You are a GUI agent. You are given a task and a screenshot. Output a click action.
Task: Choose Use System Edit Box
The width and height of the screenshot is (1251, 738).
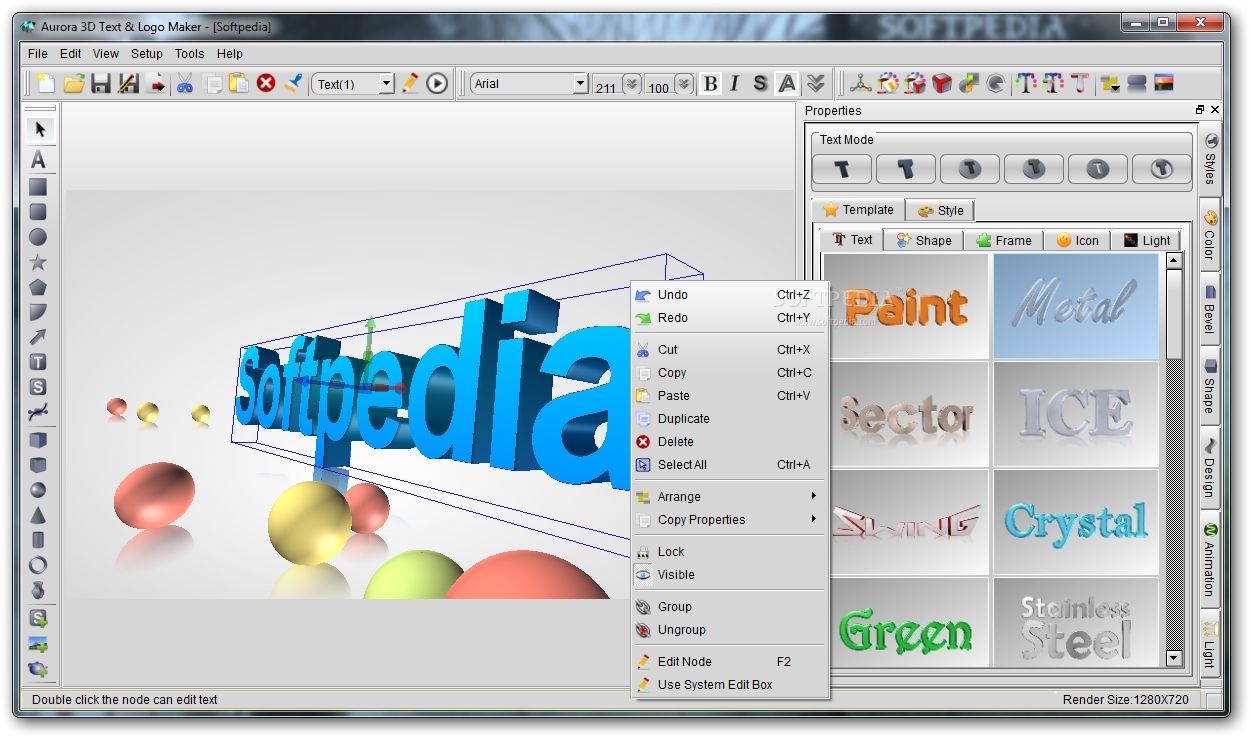tap(731, 685)
